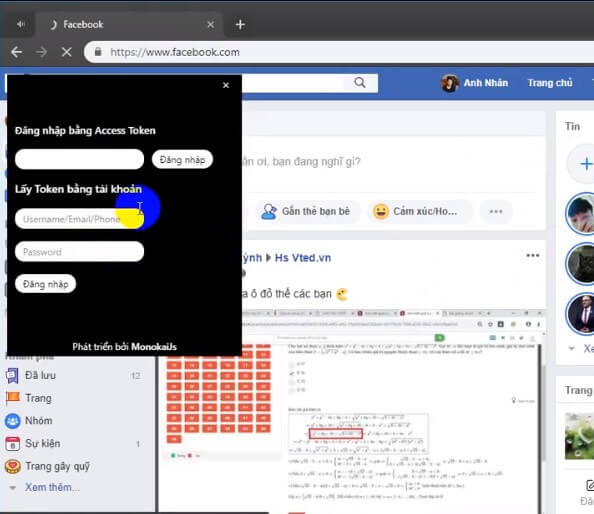The width and height of the screenshot is (594, 514).
Task: Click the Đã lưu bookmark icon
Action: coord(12,375)
